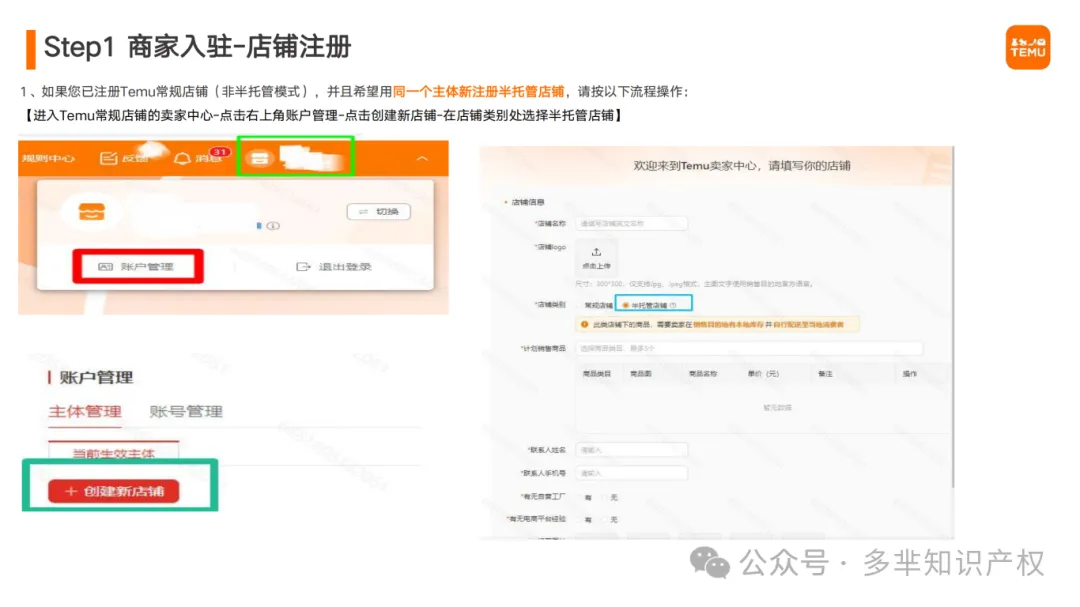Click the orange shop avatar icon
Screen dimensions: 1080x607
tap(92, 212)
